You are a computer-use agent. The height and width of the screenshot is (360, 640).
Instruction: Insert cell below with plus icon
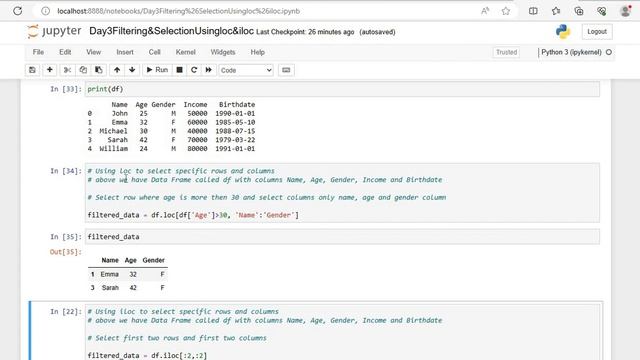pyautogui.click(x=50, y=70)
